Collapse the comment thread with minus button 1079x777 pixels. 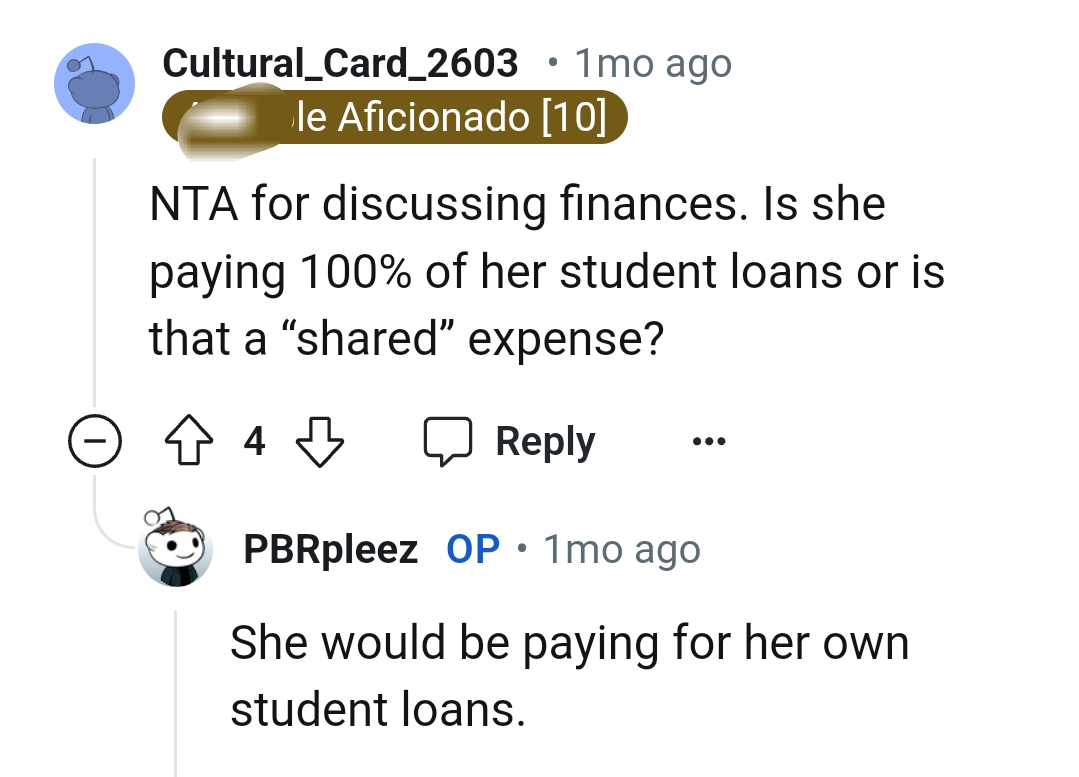tap(95, 440)
